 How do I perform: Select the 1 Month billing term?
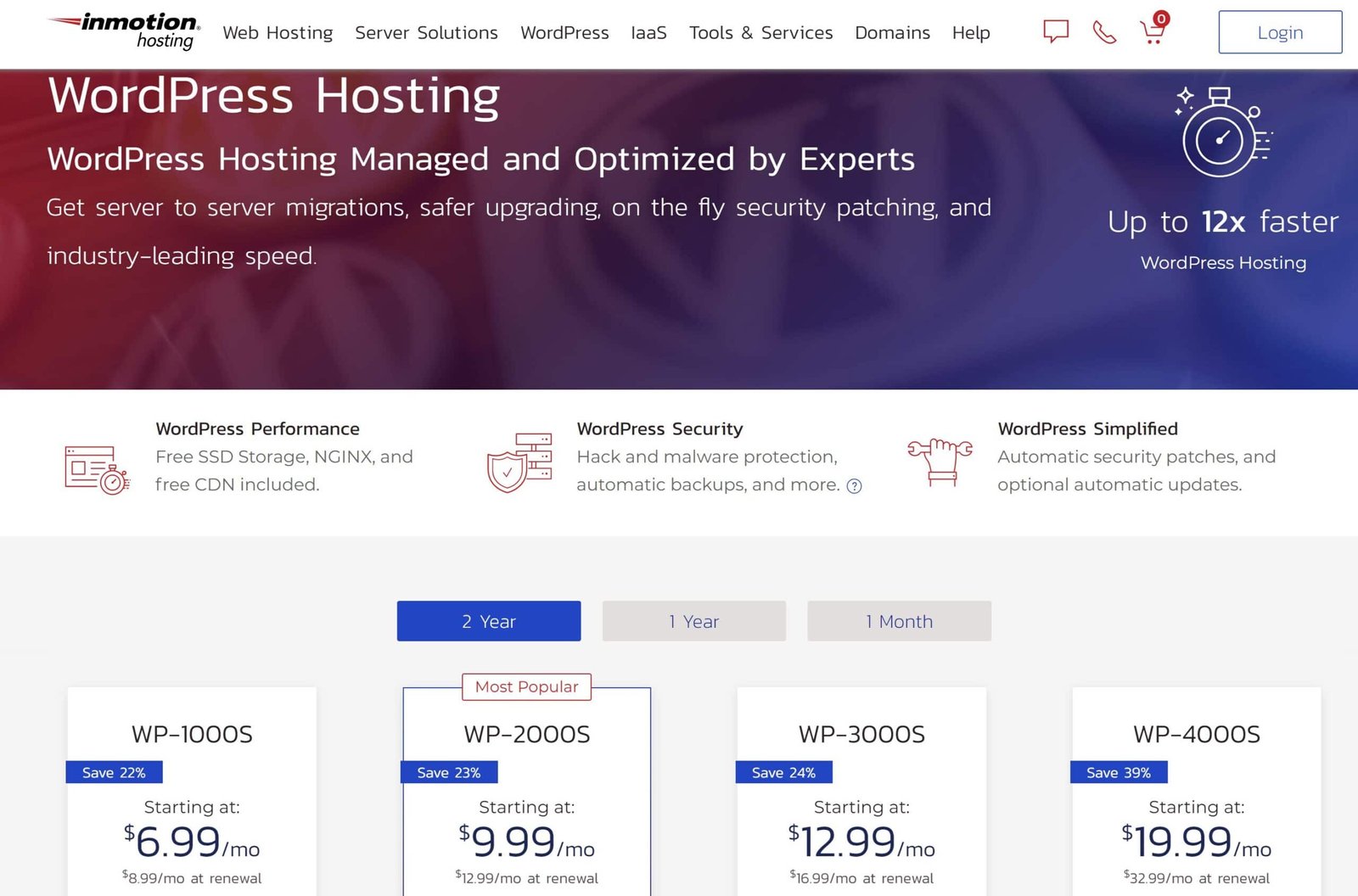[899, 621]
